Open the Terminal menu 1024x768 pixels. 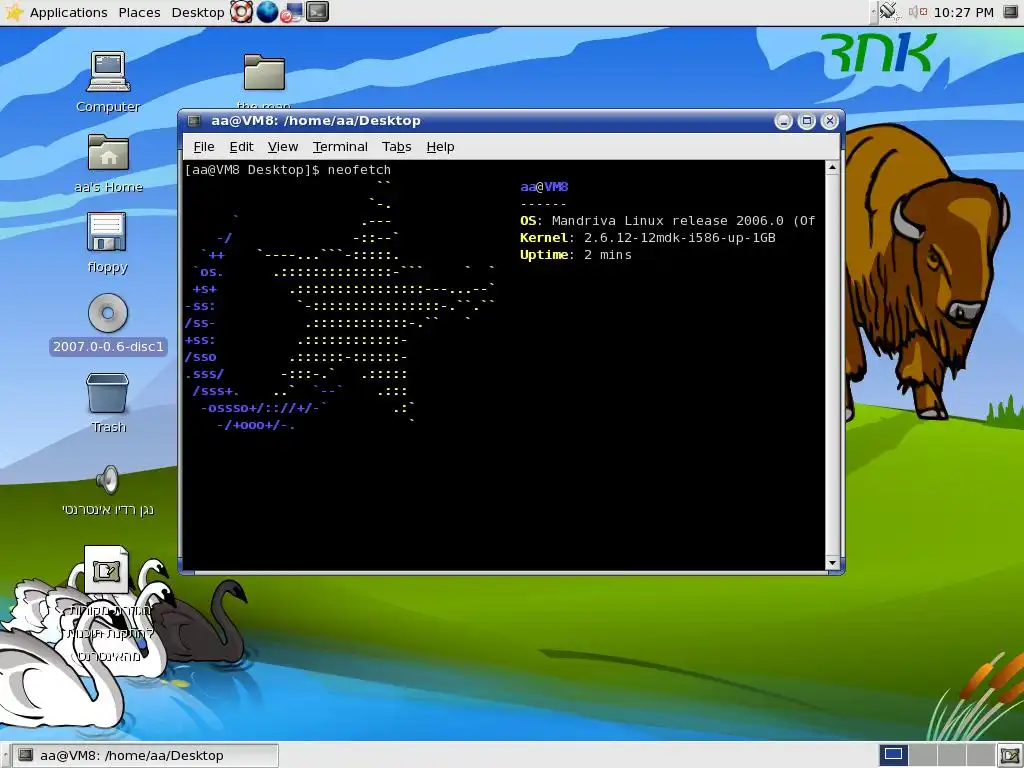pyautogui.click(x=340, y=147)
